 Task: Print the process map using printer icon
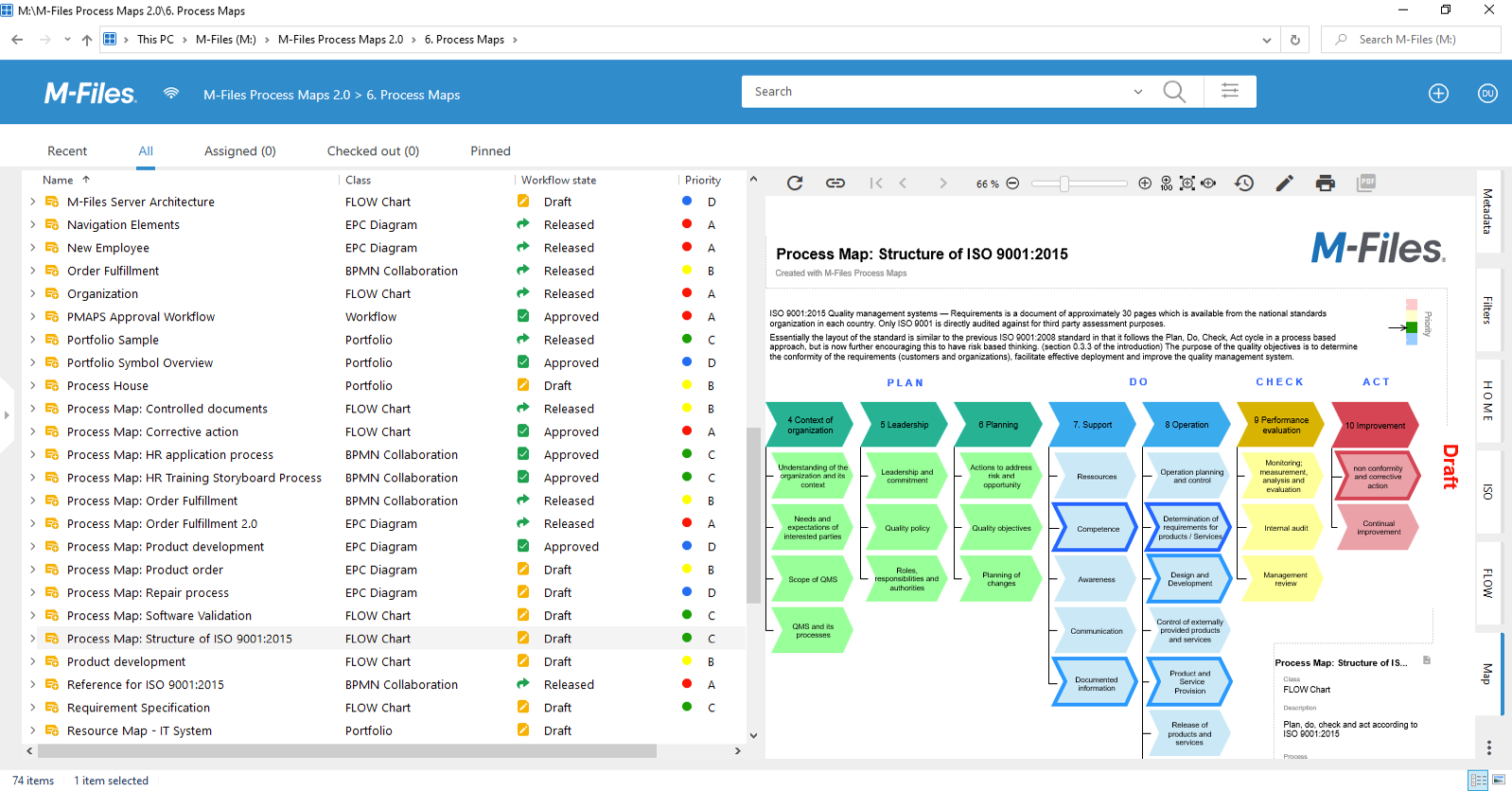[1325, 184]
